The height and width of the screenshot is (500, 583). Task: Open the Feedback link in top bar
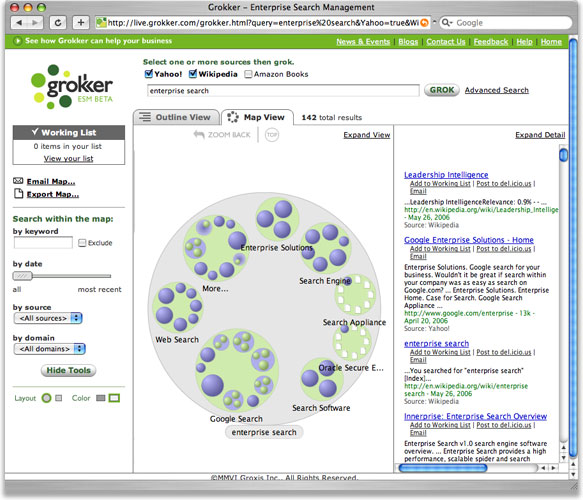tap(491, 42)
